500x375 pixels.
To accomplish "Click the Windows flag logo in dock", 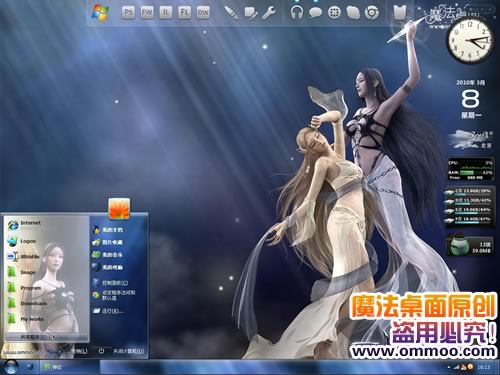I will point(100,13).
